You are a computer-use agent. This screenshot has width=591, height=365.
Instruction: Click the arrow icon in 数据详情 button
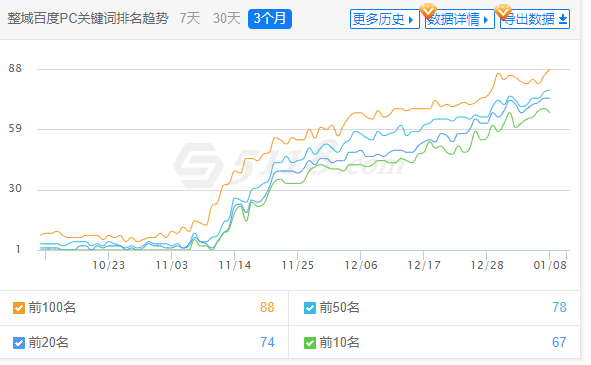(x=485, y=20)
